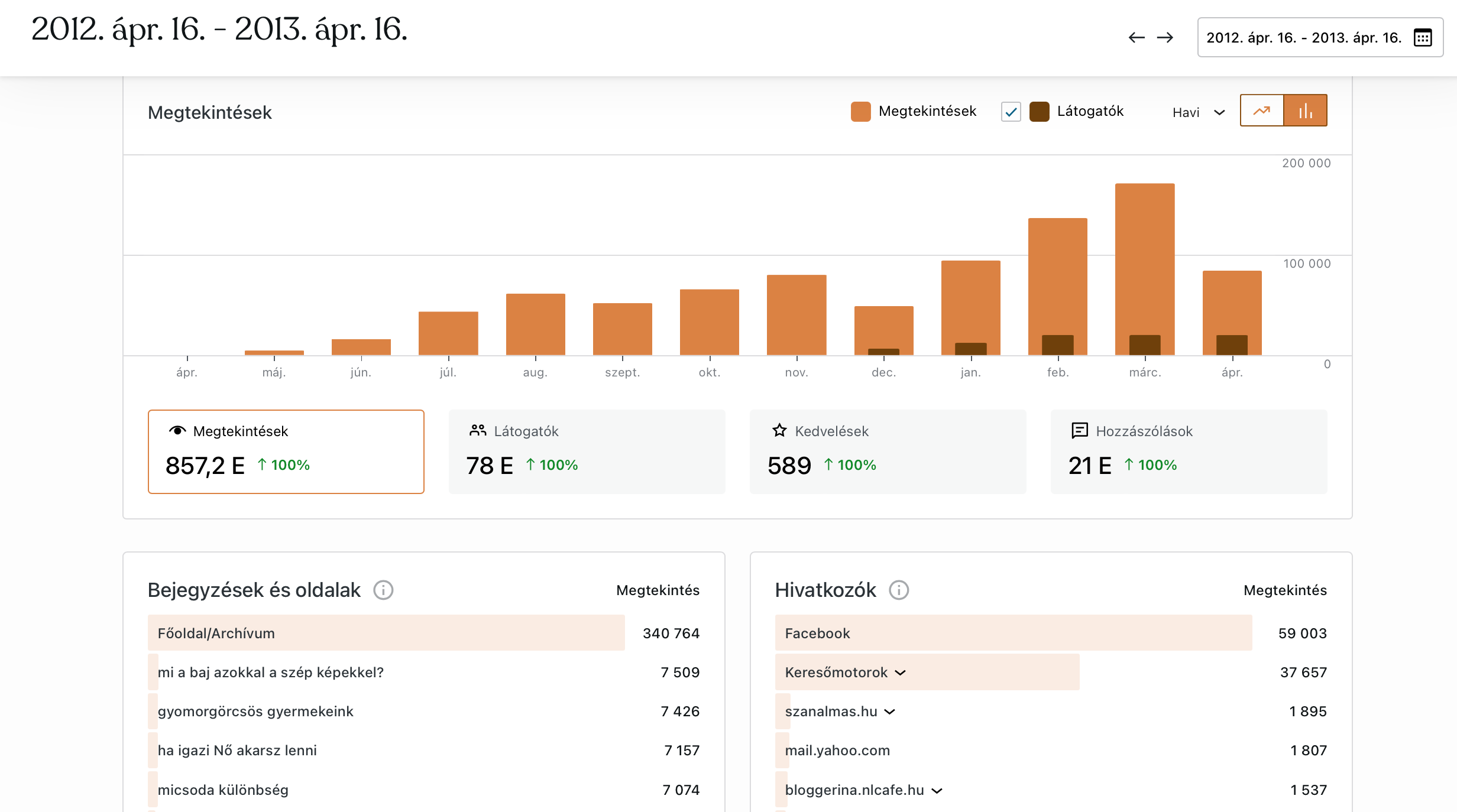1457x812 pixels.
Task: Open the Facebook referrer row
Action: pyautogui.click(x=817, y=633)
